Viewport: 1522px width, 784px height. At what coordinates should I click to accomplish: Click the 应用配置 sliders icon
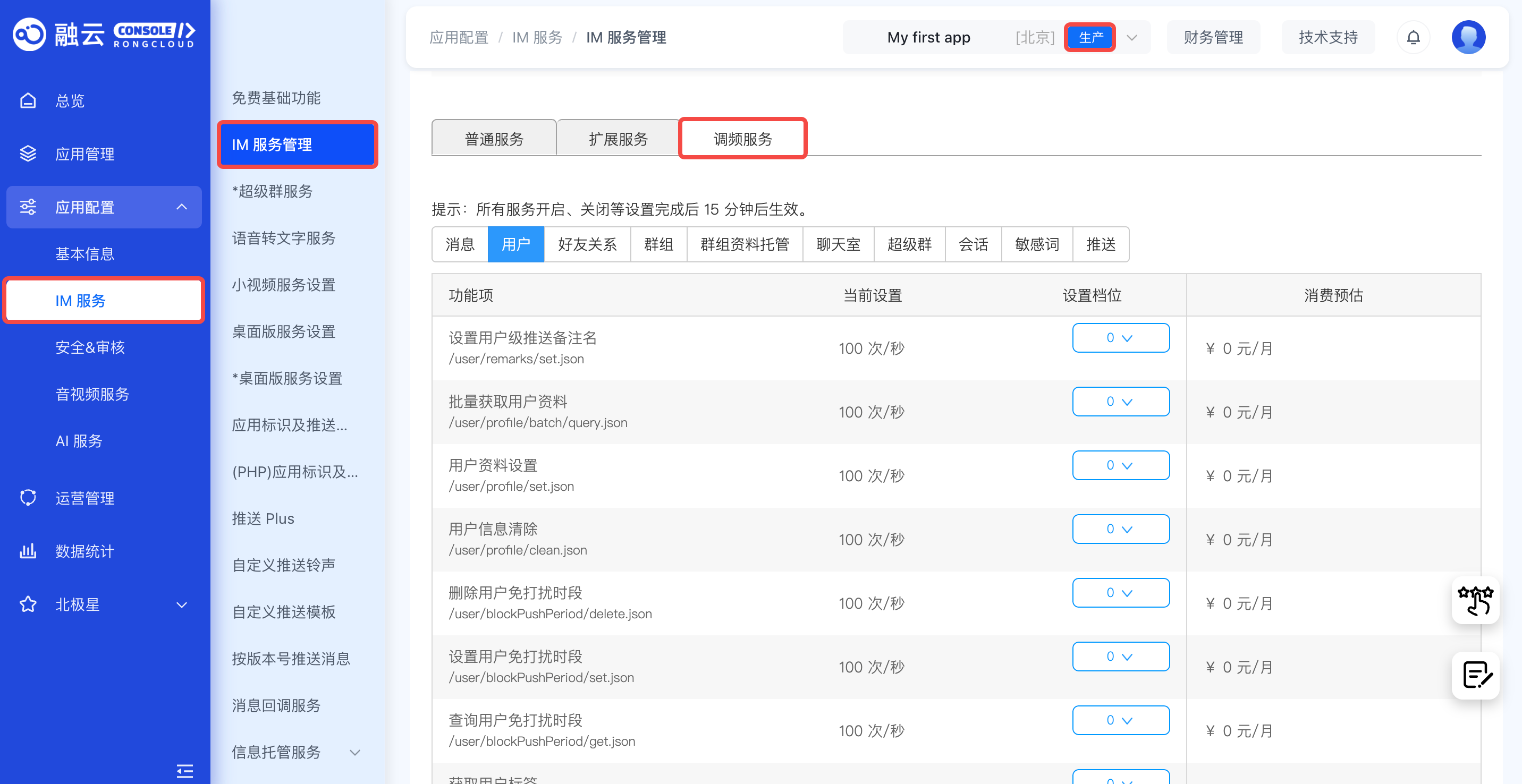28,207
